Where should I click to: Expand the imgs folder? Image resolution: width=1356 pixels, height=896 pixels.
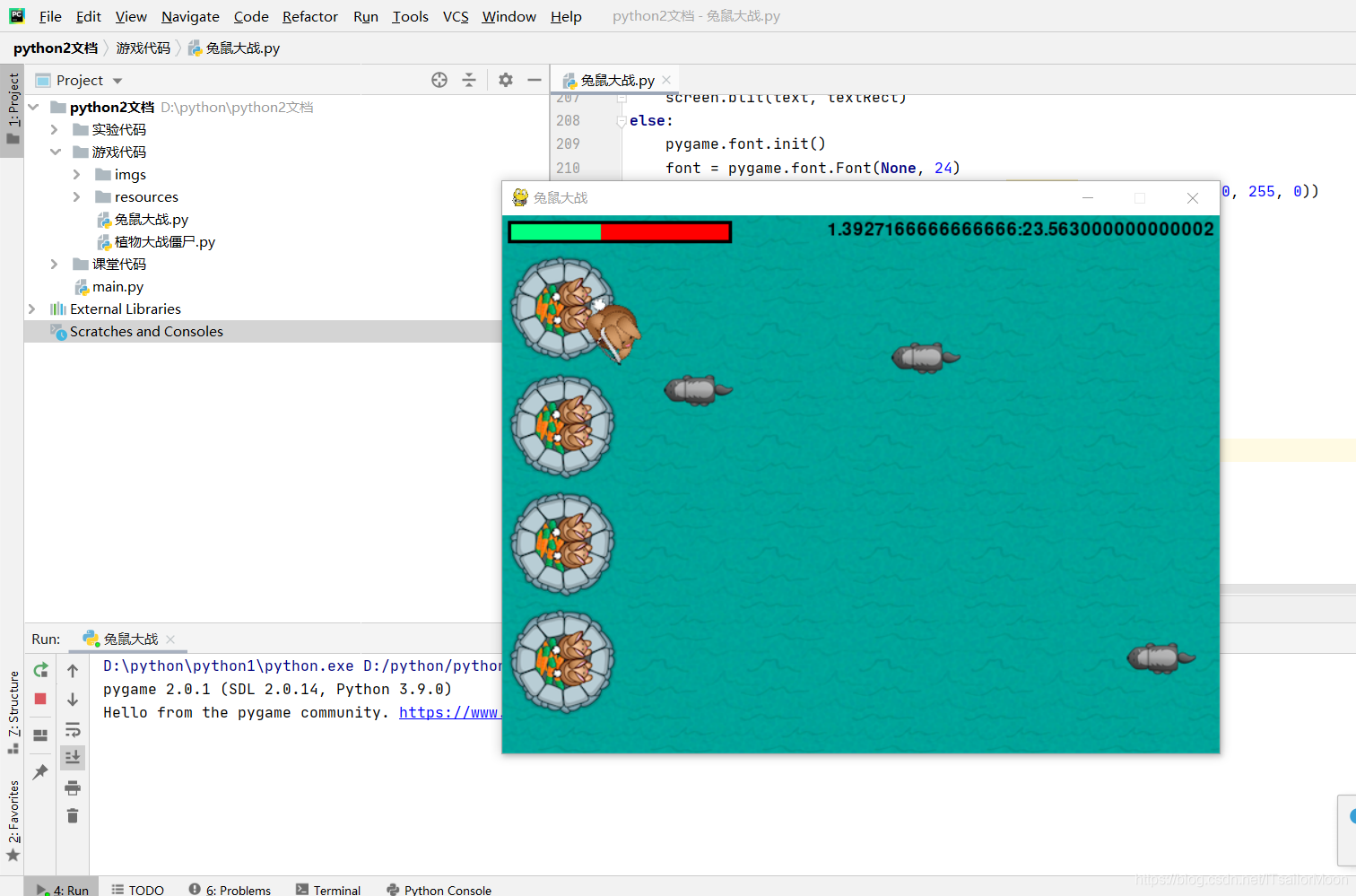click(x=76, y=175)
